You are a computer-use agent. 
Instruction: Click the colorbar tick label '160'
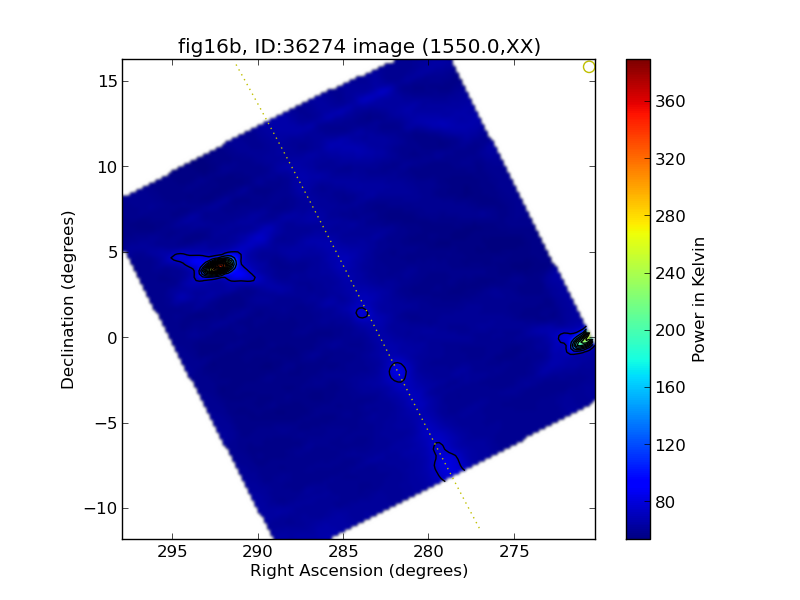670,388
